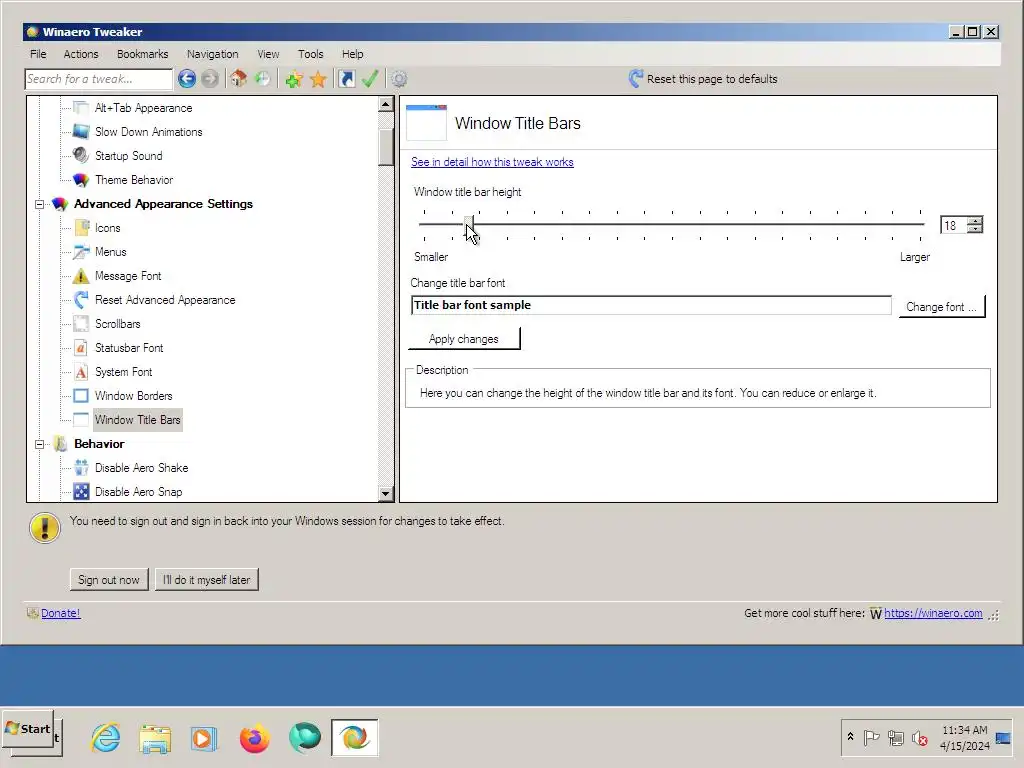
Task: Open See in detail how this tweak works link
Action: (492, 162)
